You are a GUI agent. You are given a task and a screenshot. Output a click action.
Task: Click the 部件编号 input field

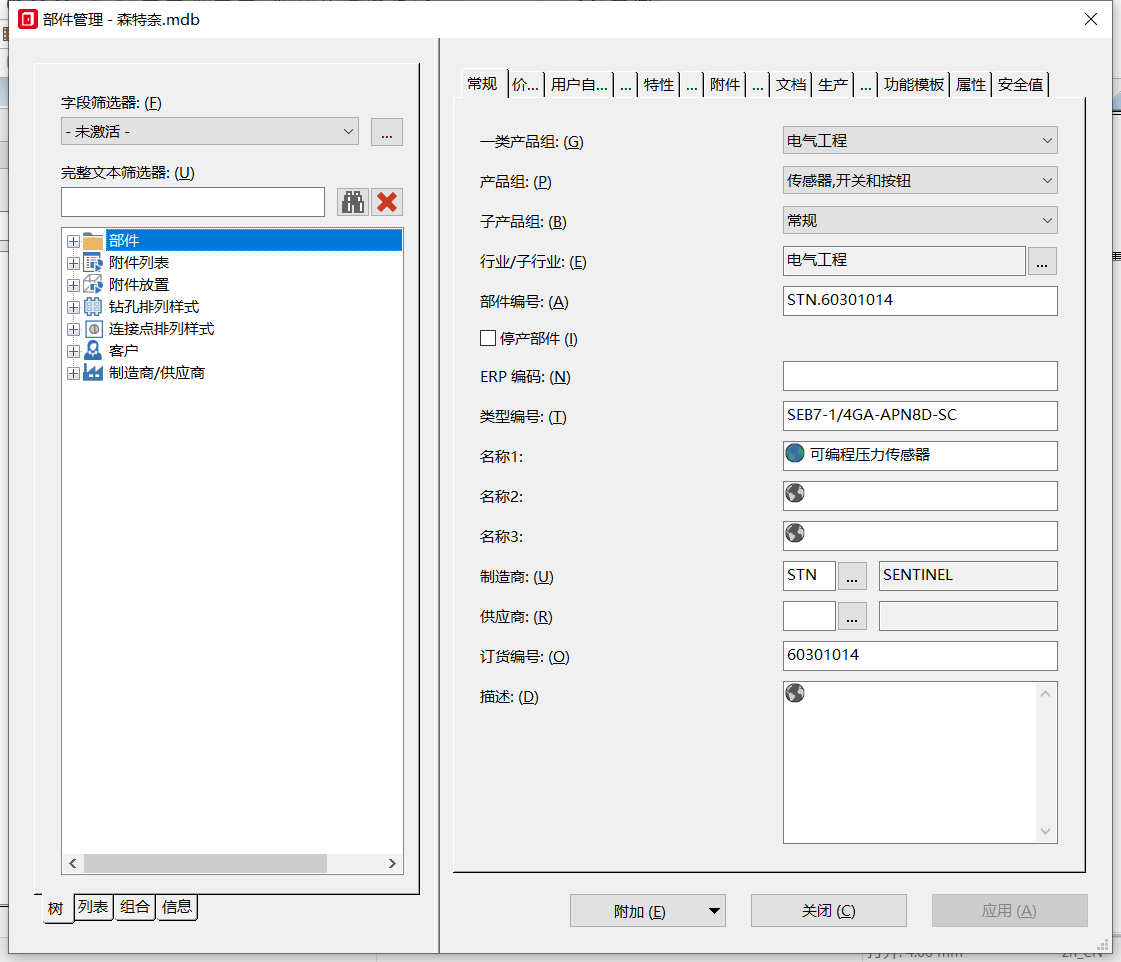(920, 301)
